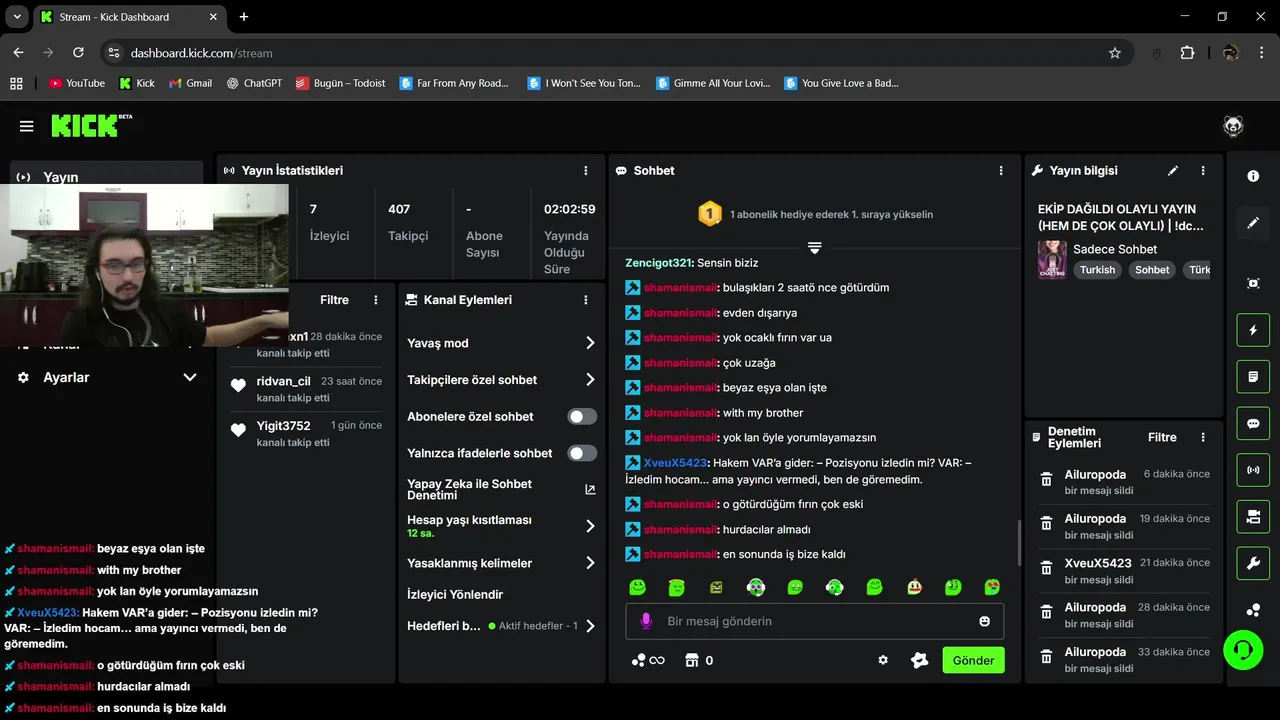1280x720 pixels.
Task: Open Bugün – Todoist bookmark
Action: tap(340, 83)
